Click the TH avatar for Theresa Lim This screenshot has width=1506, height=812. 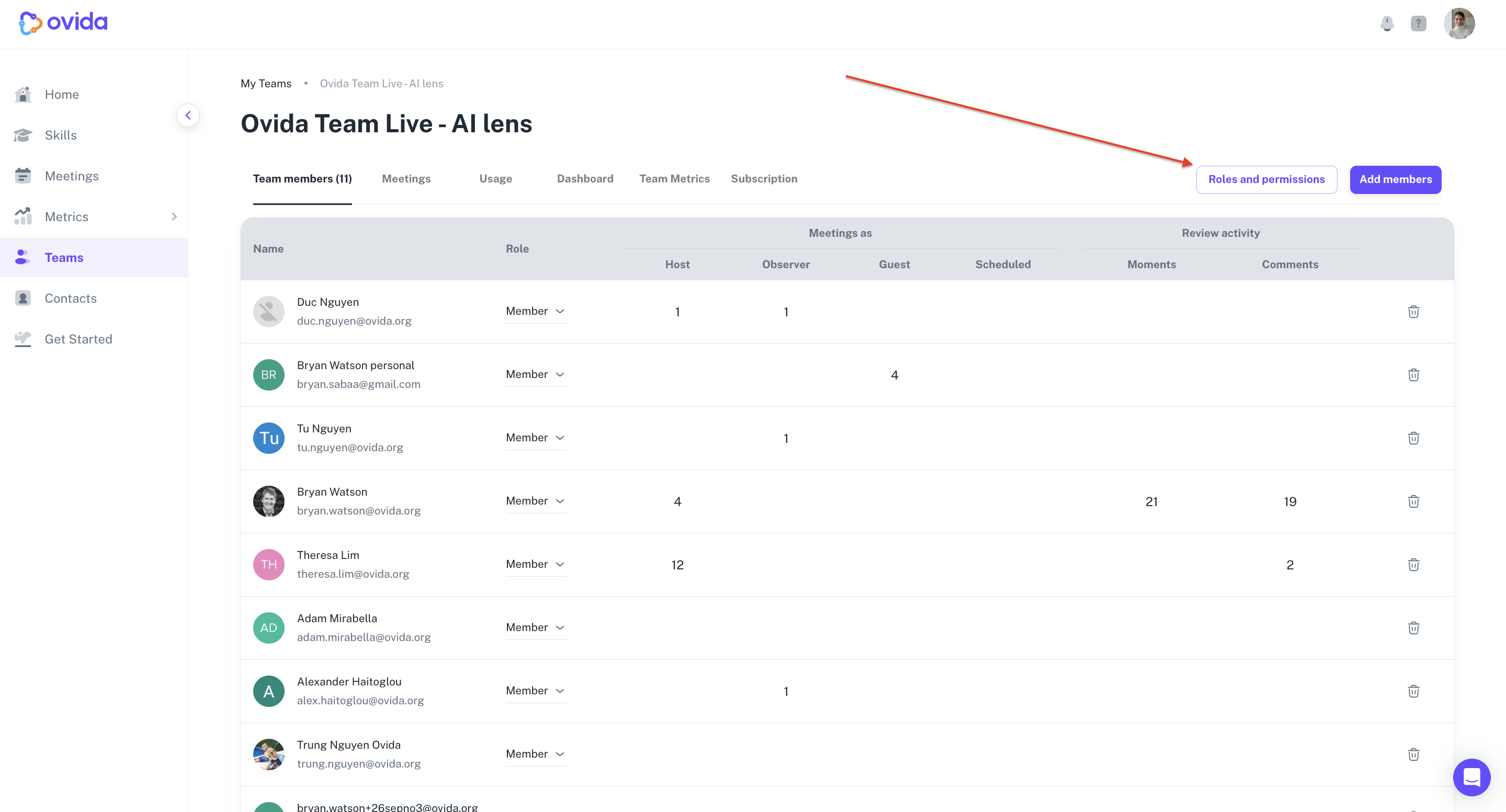tap(269, 564)
